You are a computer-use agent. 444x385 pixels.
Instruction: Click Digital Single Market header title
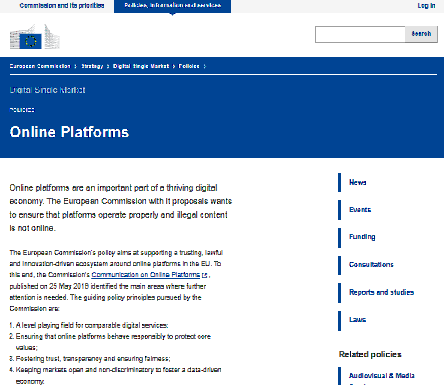pyautogui.click(x=47, y=90)
